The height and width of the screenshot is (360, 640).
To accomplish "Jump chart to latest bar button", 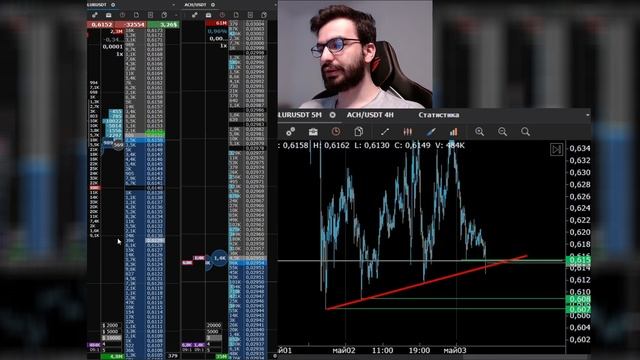I will coord(556,149).
